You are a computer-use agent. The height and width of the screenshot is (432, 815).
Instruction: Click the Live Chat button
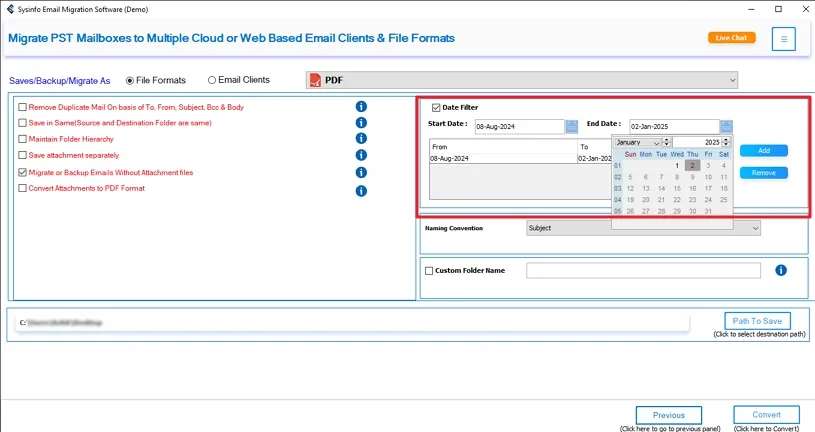point(732,38)
